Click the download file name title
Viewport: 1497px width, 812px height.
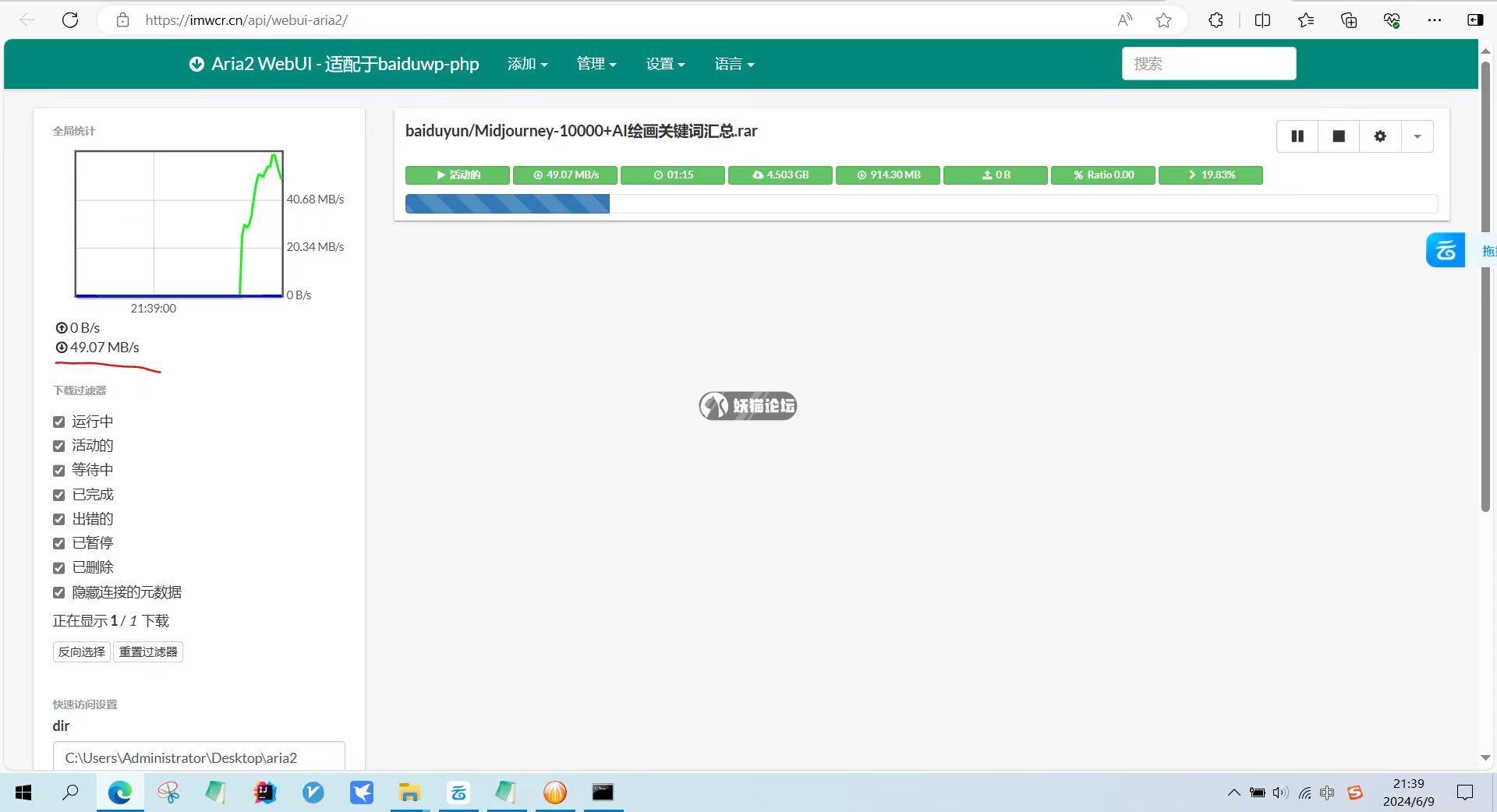click(x=581, y=131)
